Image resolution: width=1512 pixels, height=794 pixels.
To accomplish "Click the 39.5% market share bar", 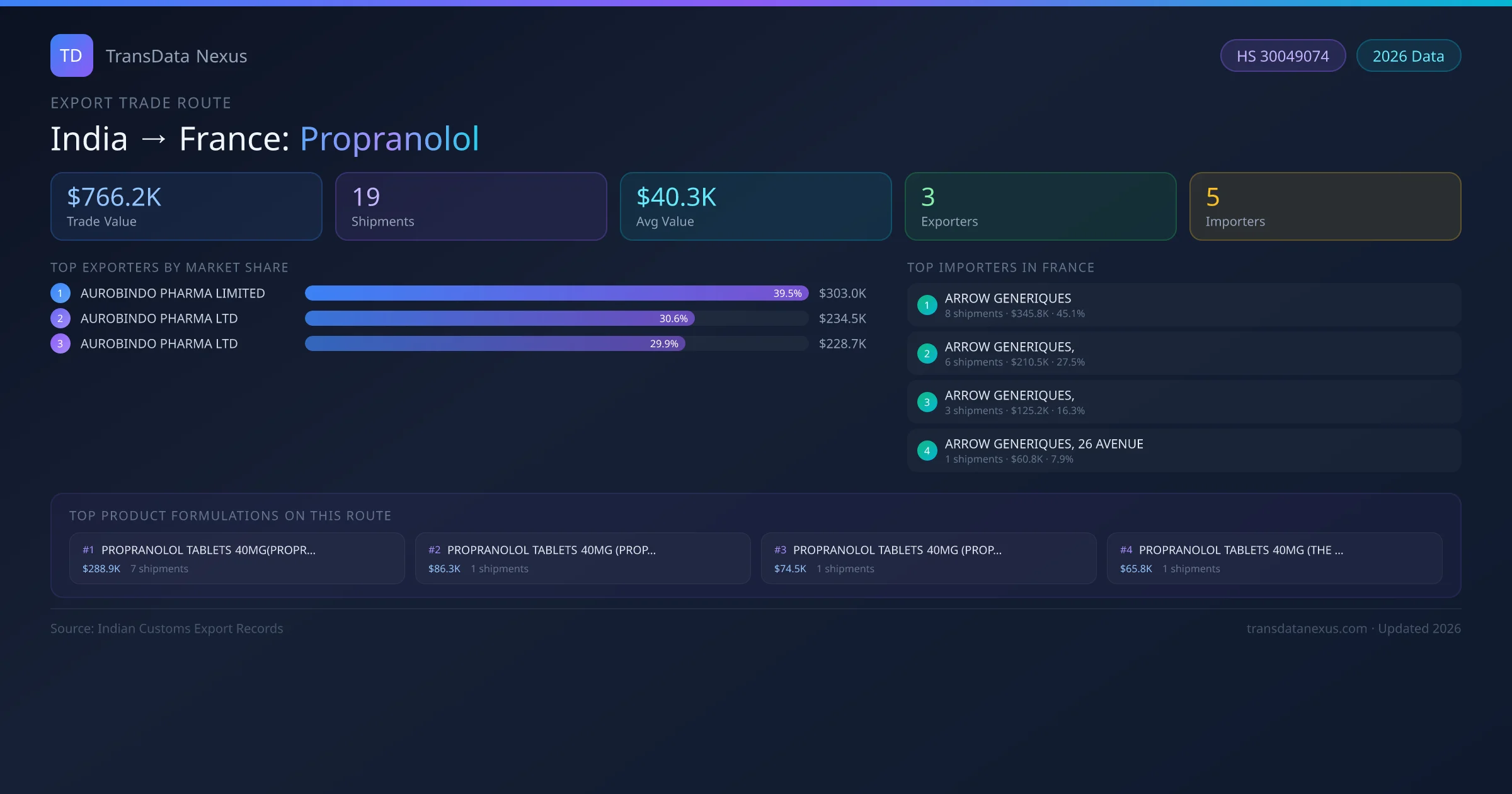I will (x=556, y=293).
